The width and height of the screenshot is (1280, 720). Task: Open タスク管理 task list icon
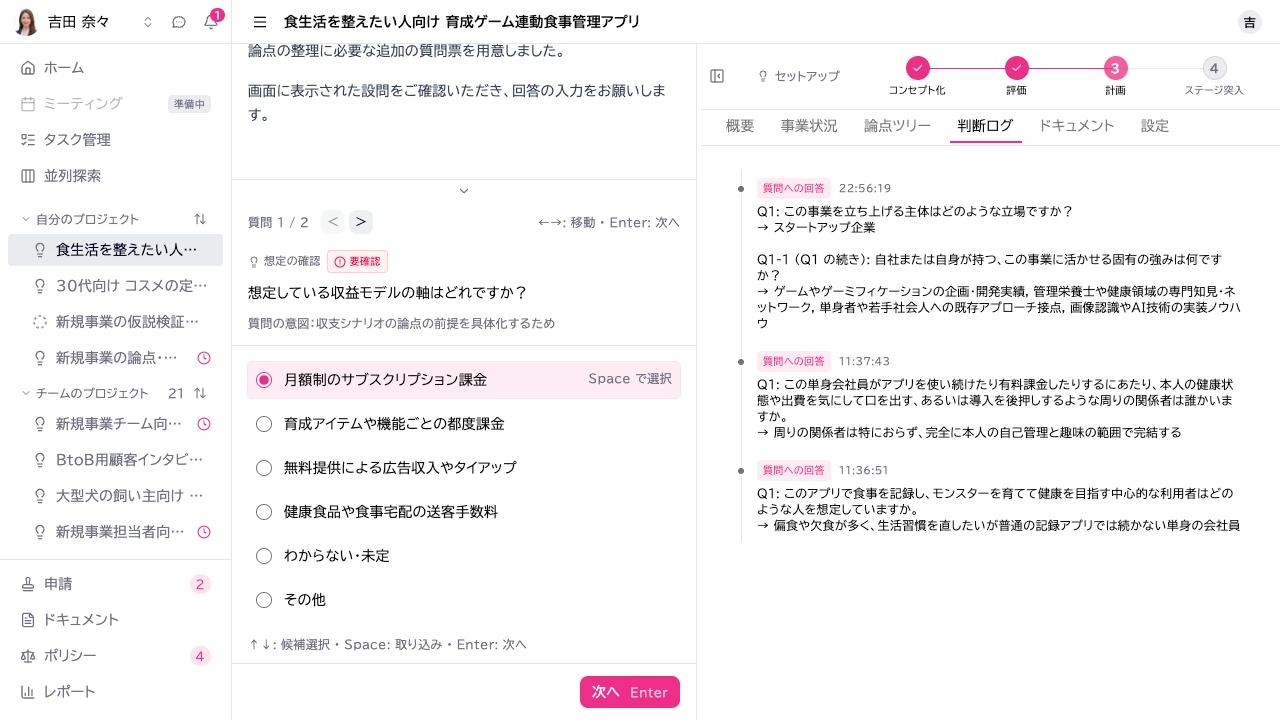click(x=28, y=140)
